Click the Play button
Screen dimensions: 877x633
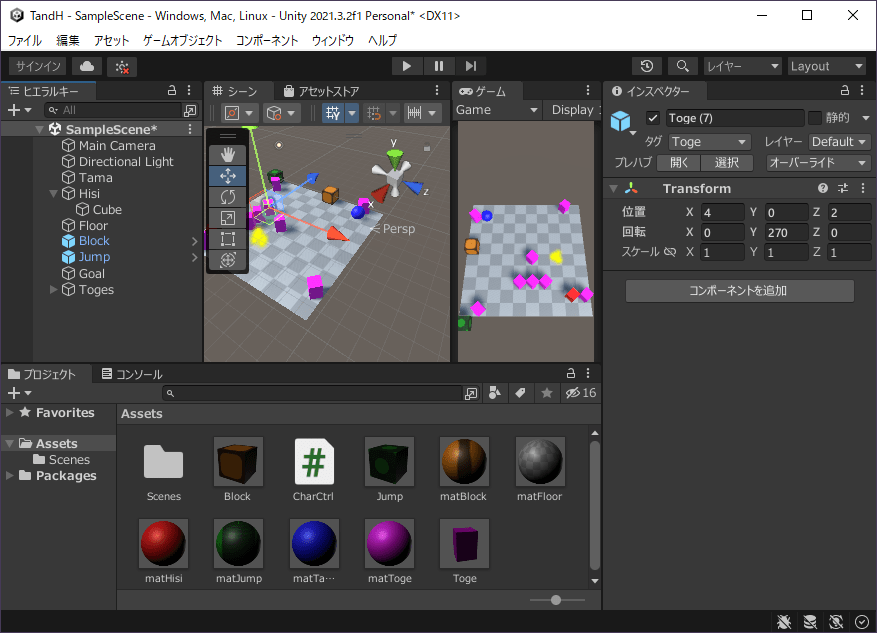click(x=407, y=66)
